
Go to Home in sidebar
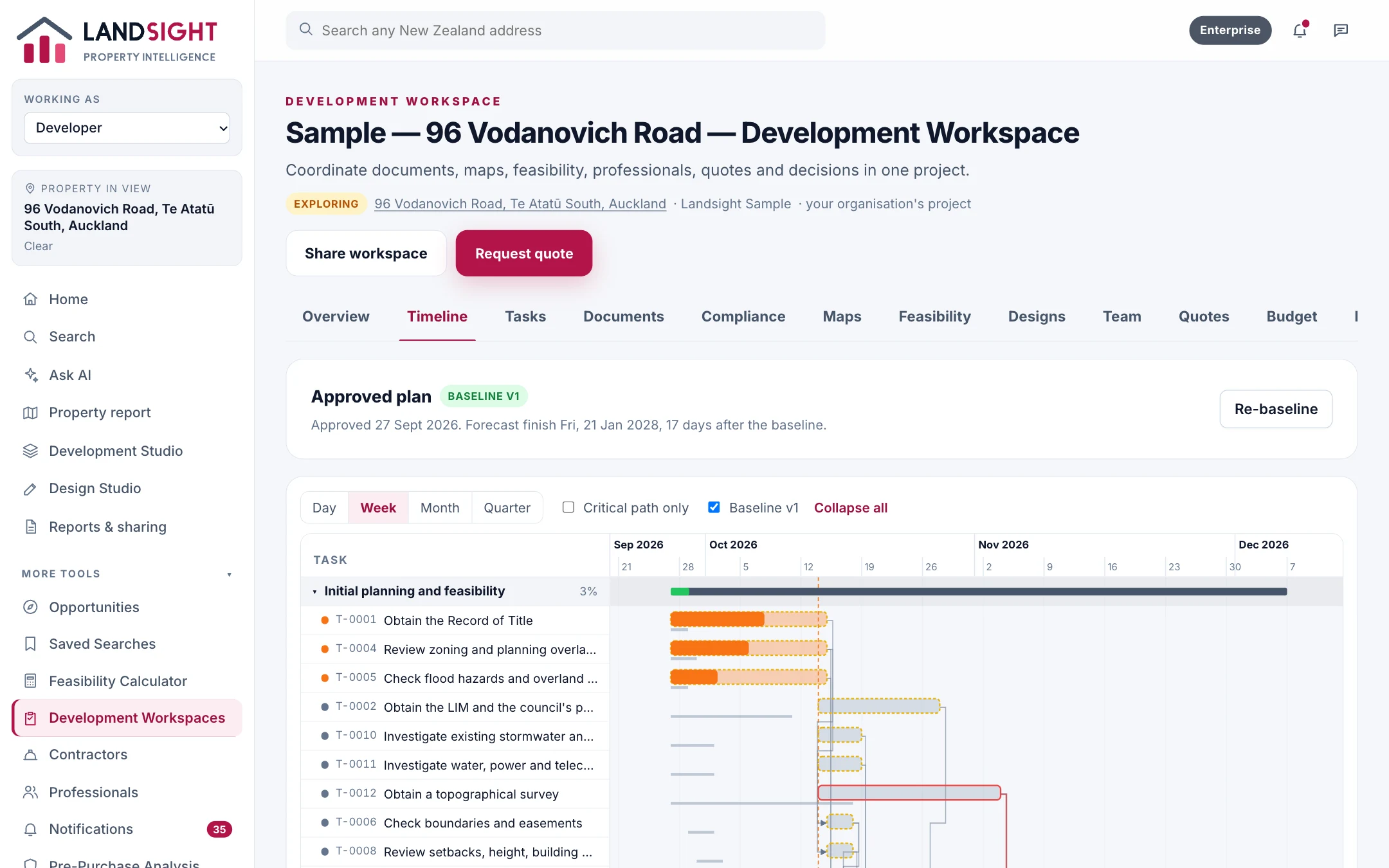(x=127, y=299)
